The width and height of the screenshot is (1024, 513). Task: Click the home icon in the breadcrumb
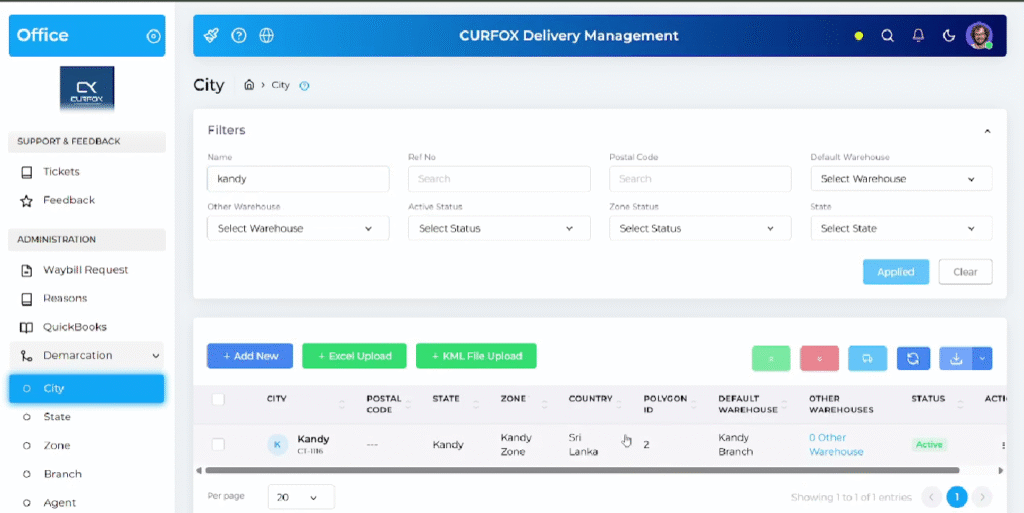coord(249,85)
